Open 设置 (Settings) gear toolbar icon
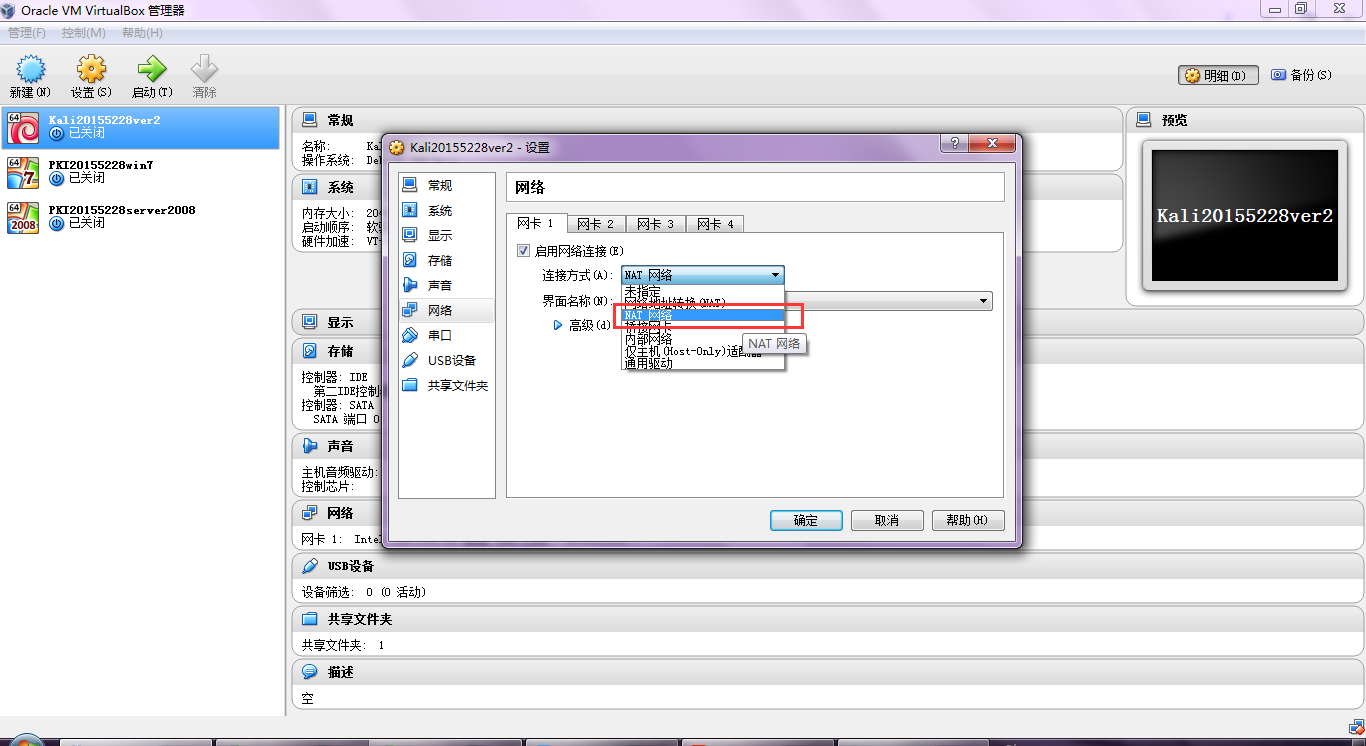 tap(91, 69)
